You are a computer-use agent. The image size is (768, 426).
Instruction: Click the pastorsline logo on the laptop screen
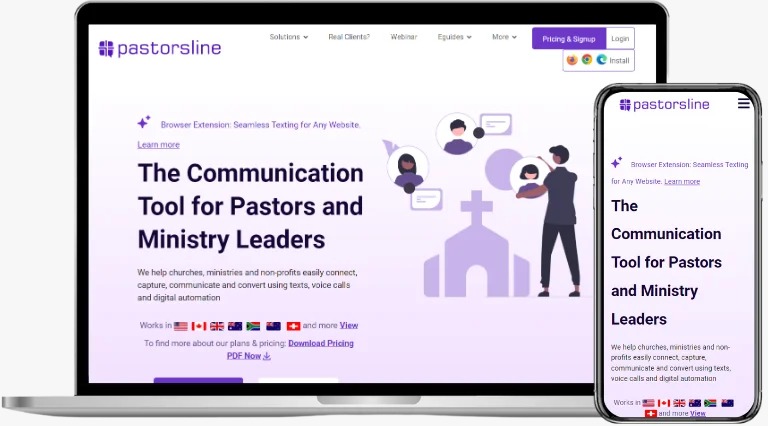[x=160, y=48]
